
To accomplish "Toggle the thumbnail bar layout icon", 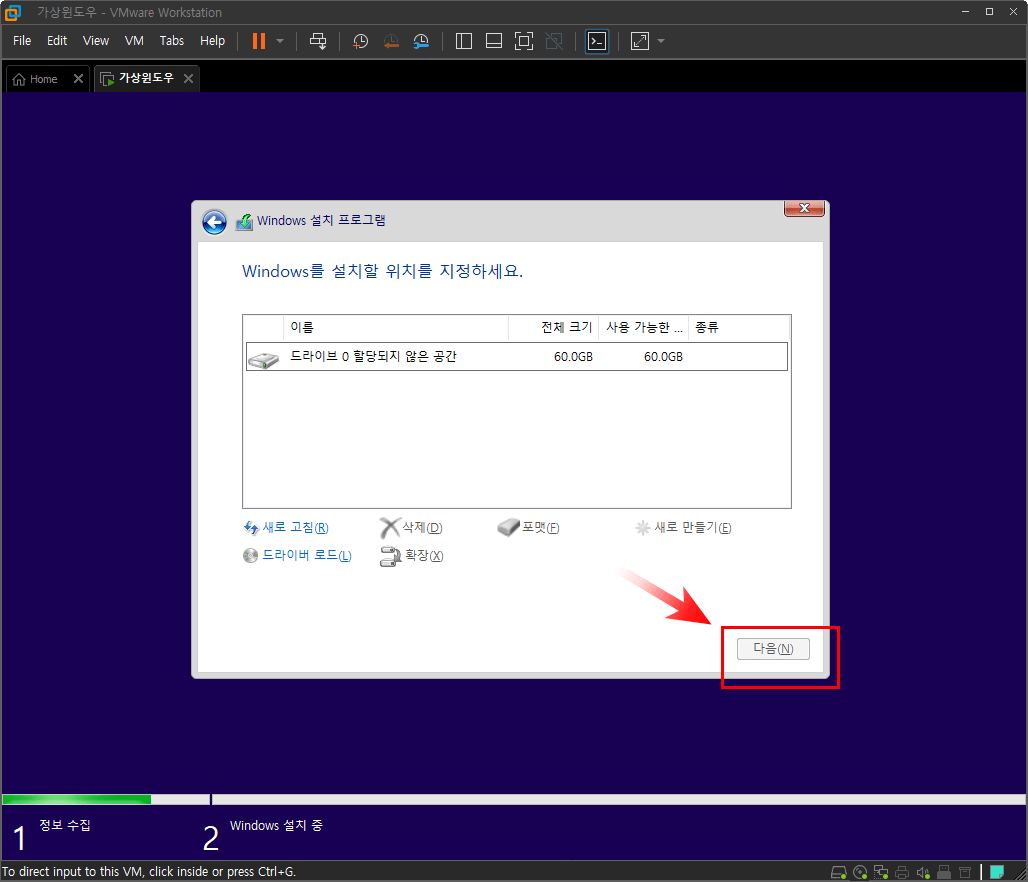I will pyautogui.click(x=494, y=41).
